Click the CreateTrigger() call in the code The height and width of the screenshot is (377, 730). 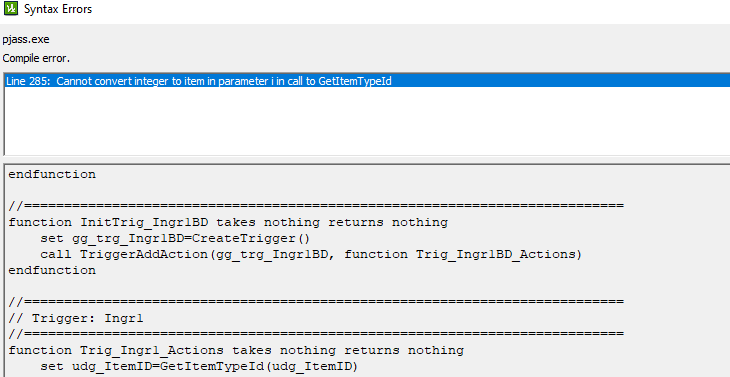251,238
